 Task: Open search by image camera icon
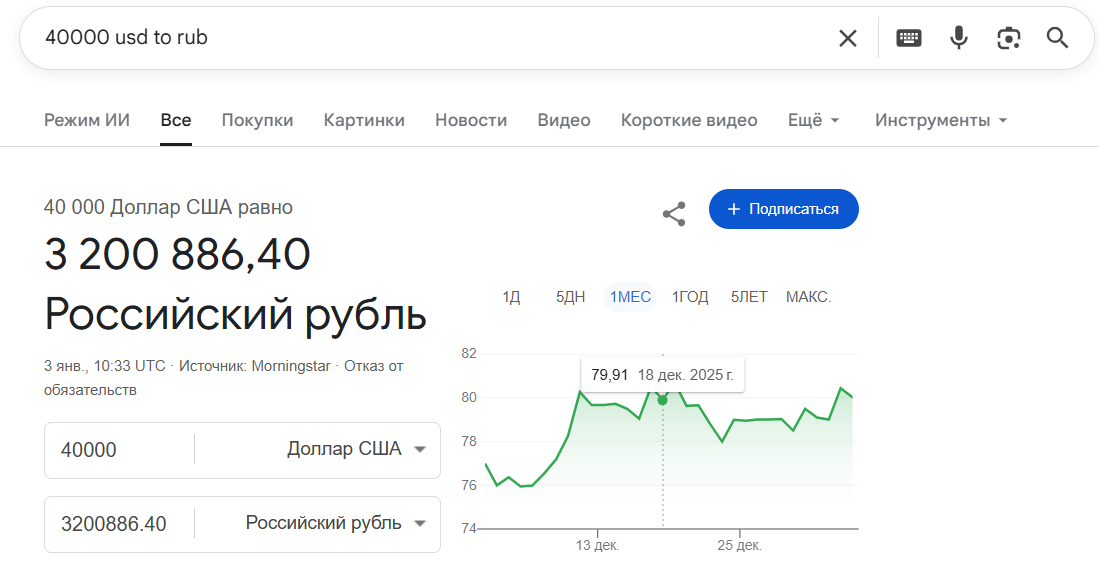pyautogui.click(x=1008, y=38)
